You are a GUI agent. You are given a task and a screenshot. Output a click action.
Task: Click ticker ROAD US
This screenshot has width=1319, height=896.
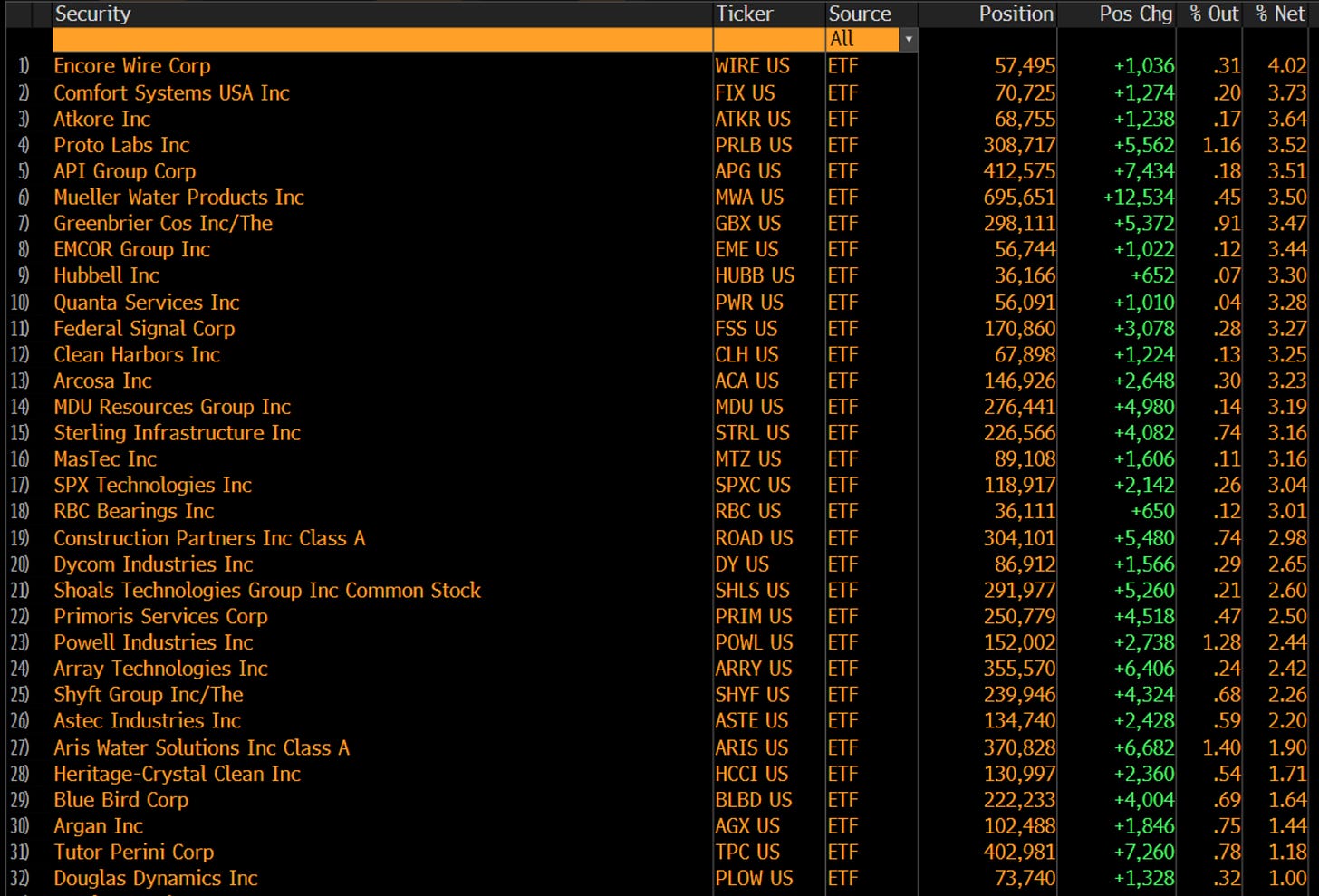754,538
